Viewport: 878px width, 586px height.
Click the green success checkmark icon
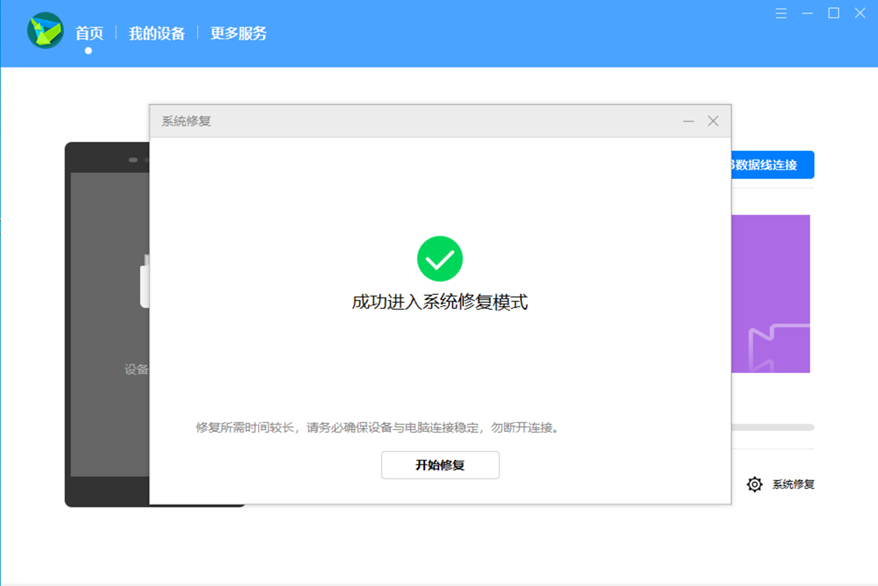pyautogui.click(x=440, y=259)
